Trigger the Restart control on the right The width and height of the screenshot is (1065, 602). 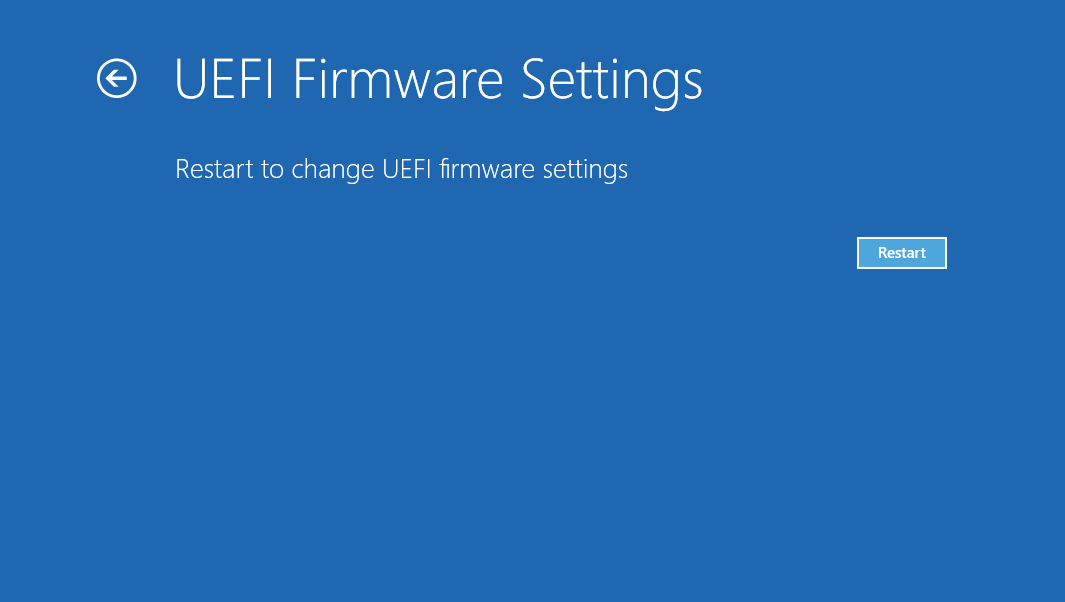(901, 252)
